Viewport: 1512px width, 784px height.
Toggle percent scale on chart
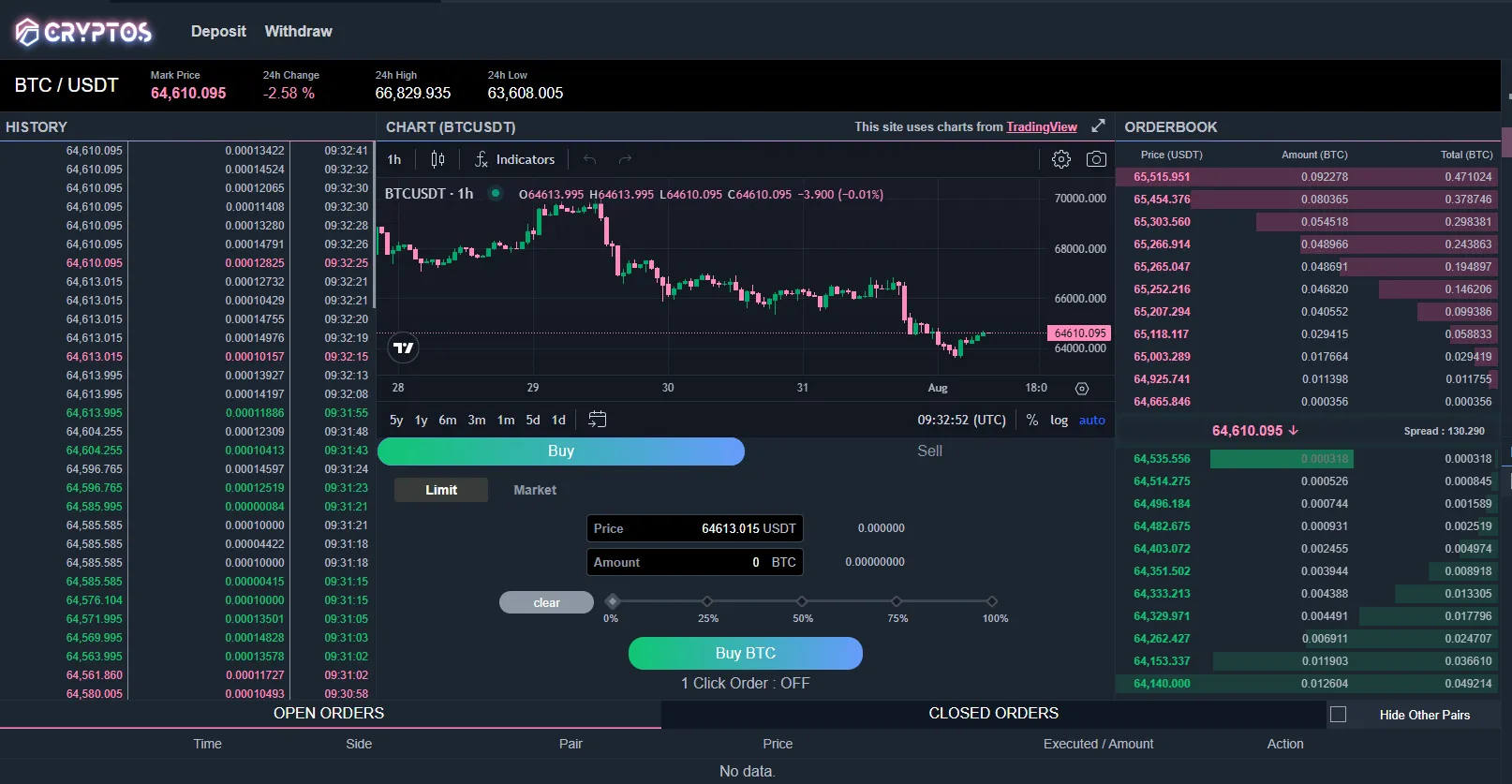click(1031, 420)
